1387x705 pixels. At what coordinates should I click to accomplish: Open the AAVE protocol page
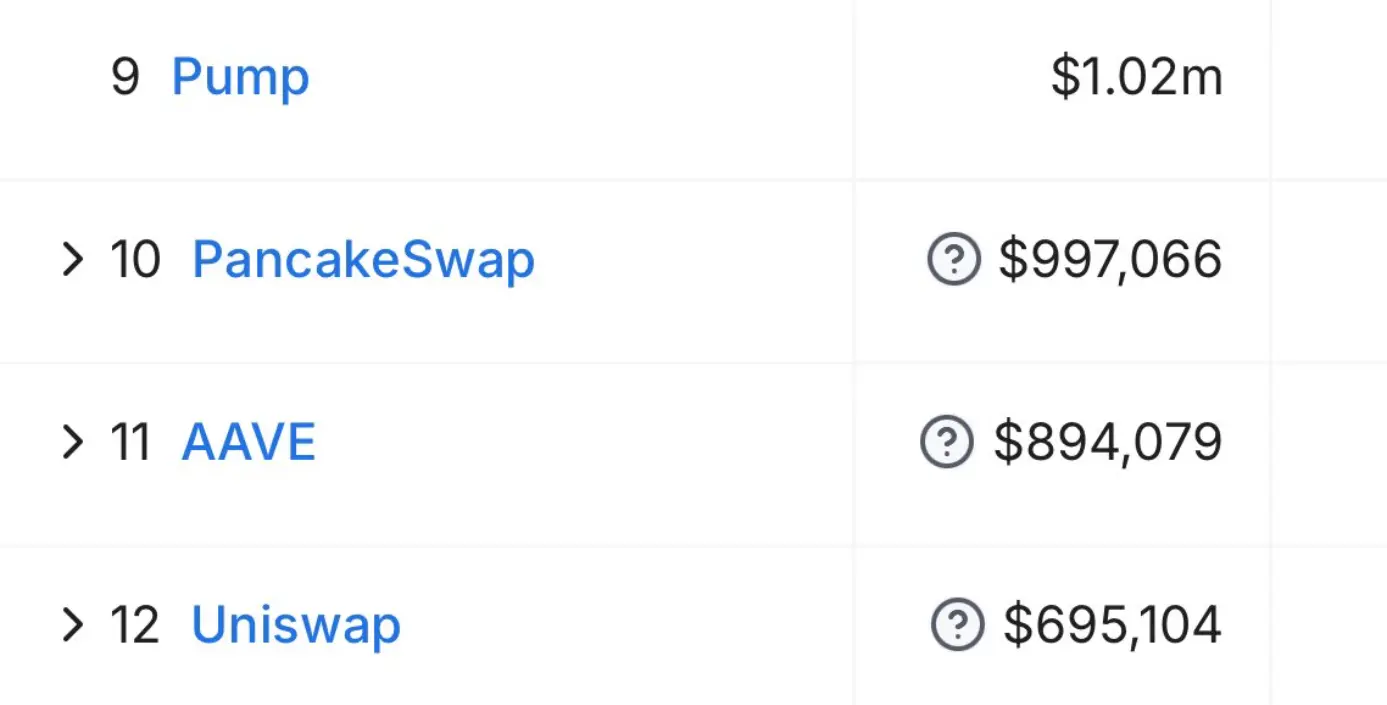pos(248,441)
